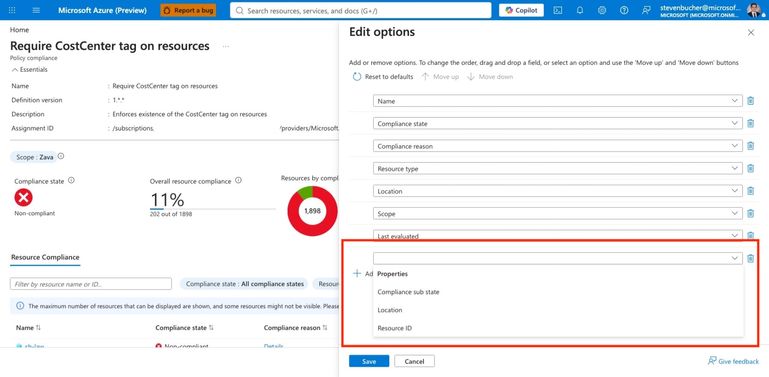The width and height of the screenshot is (769, 377).
Task: Sort by the Compliance reason column
Action: pos(296,327)
